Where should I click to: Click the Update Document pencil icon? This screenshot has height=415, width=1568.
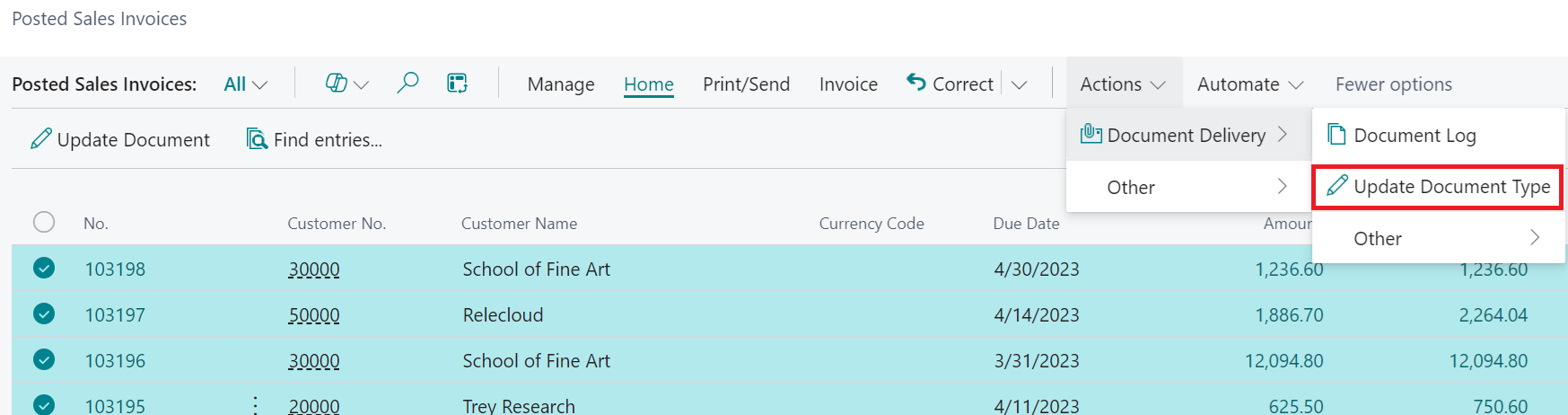tap(41, 139)
